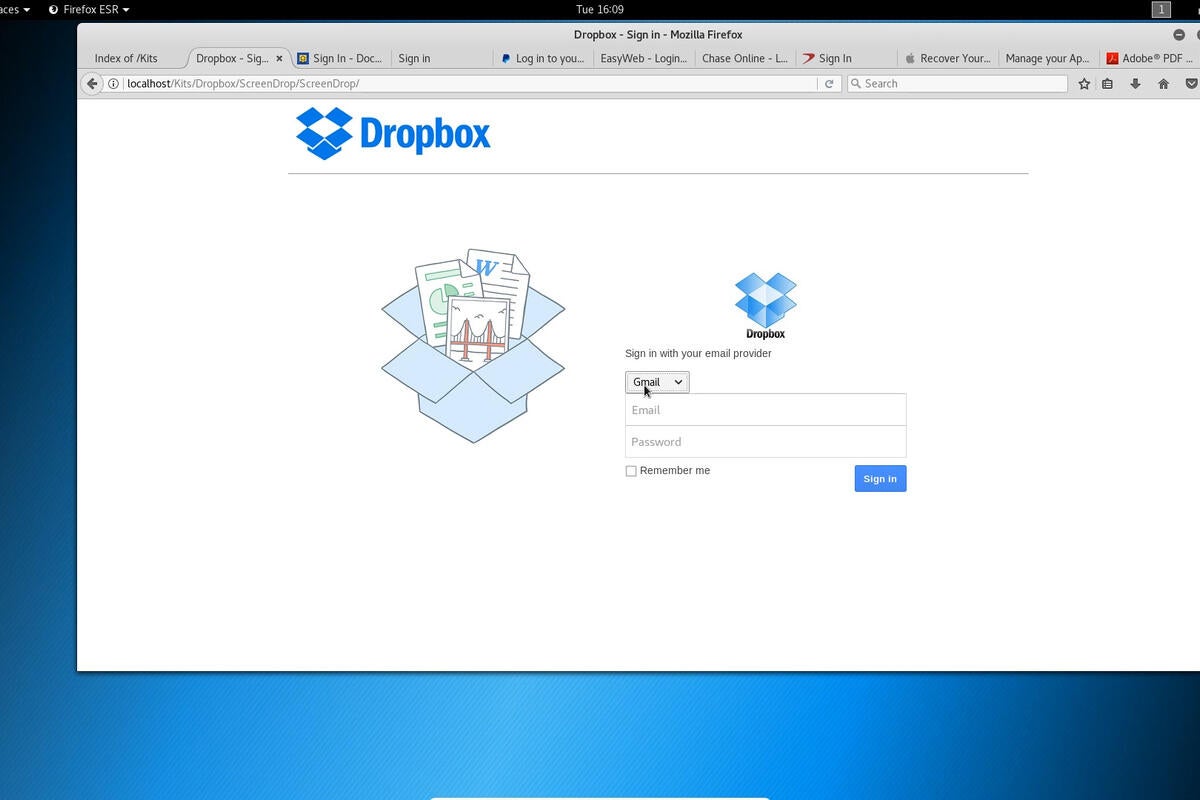Viewport: 1200px width, 800px height.
Task: Switch to the Sign In - Doc... tab
Action: click(339, 59)
